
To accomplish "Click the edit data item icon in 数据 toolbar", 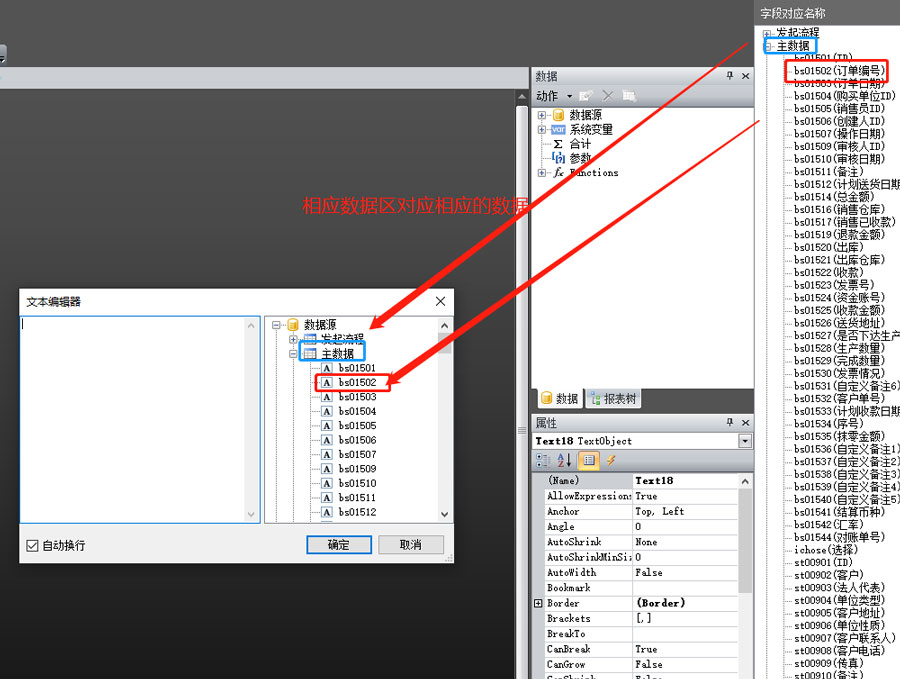I will point(586,96).
